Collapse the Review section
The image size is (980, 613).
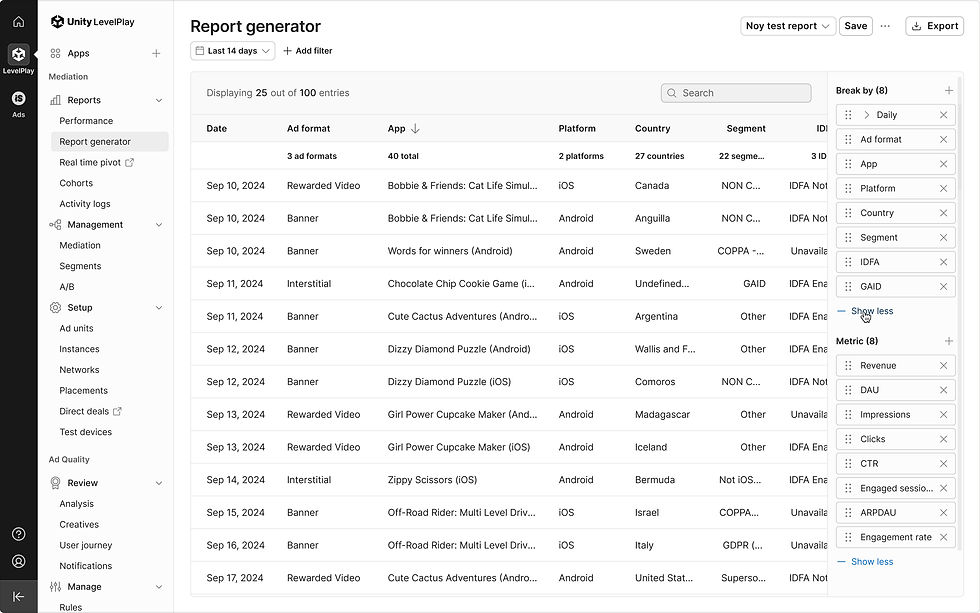(x=159, y=483)
